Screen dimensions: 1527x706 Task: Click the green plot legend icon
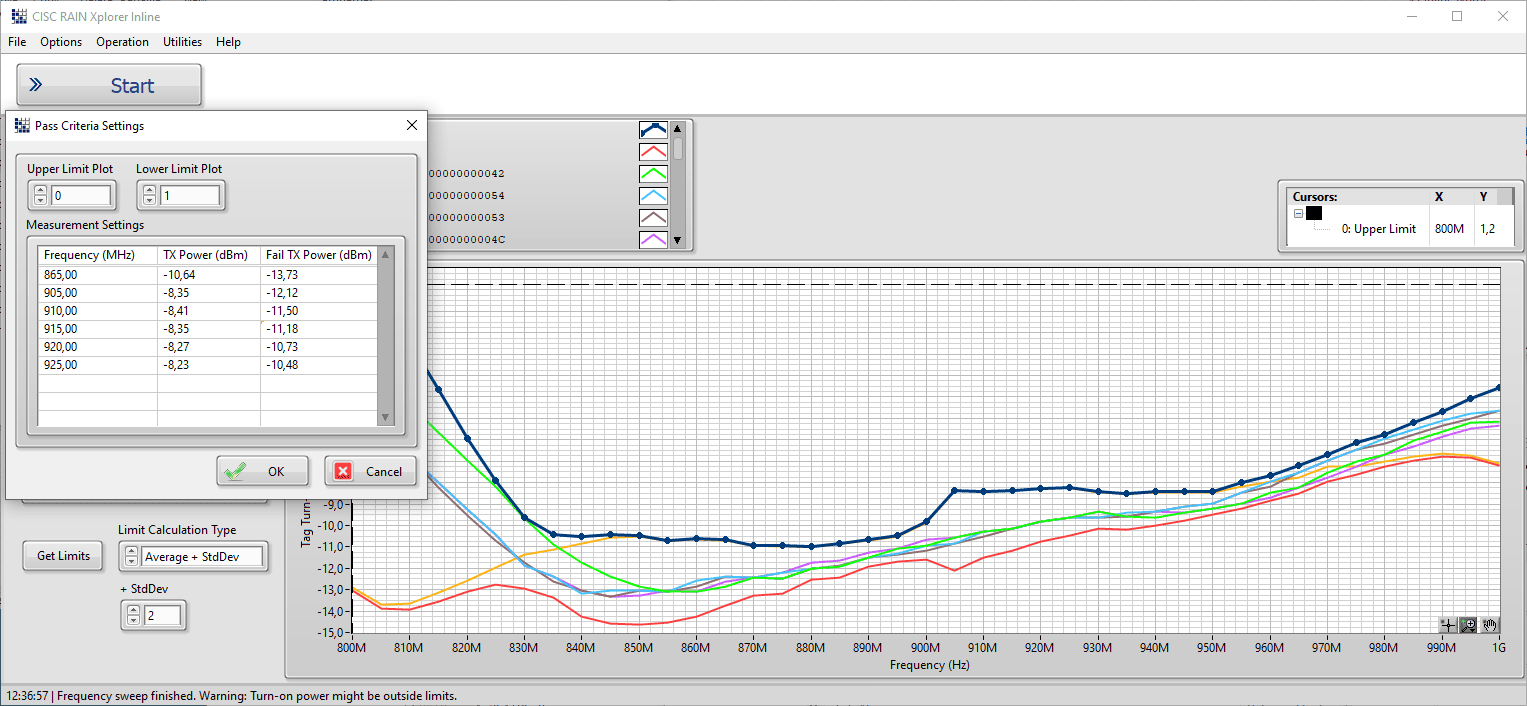[x=653, y=174]
